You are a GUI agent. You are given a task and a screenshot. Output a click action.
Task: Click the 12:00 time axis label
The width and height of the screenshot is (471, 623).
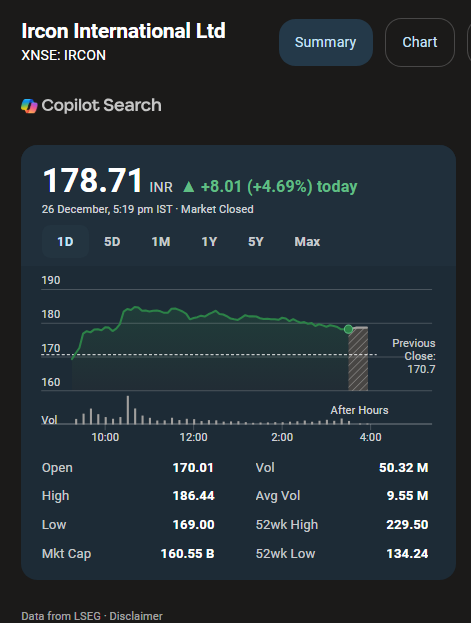194,437
